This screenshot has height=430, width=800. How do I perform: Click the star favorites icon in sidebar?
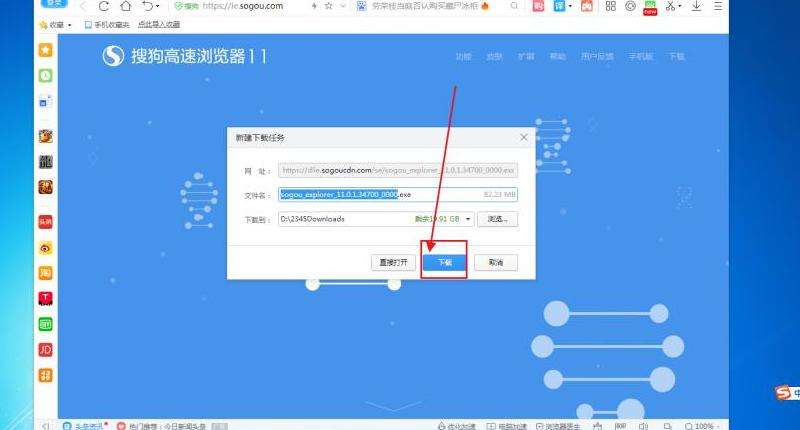coord(45,50)
